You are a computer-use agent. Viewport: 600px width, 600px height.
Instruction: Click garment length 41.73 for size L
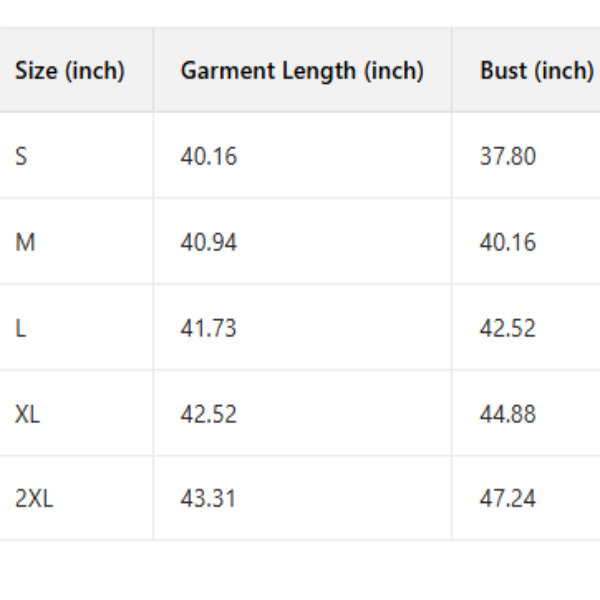pos(209,328)
